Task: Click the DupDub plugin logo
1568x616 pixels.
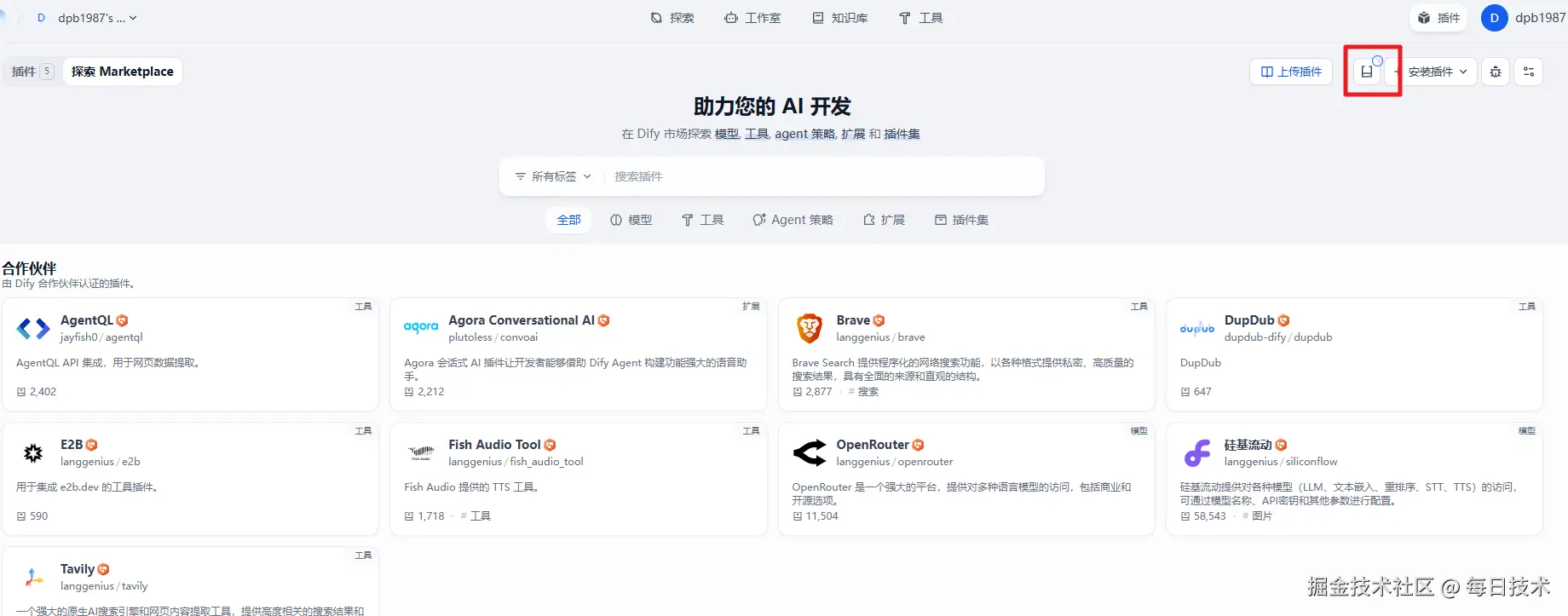Action: click(x=1197, y=328)
